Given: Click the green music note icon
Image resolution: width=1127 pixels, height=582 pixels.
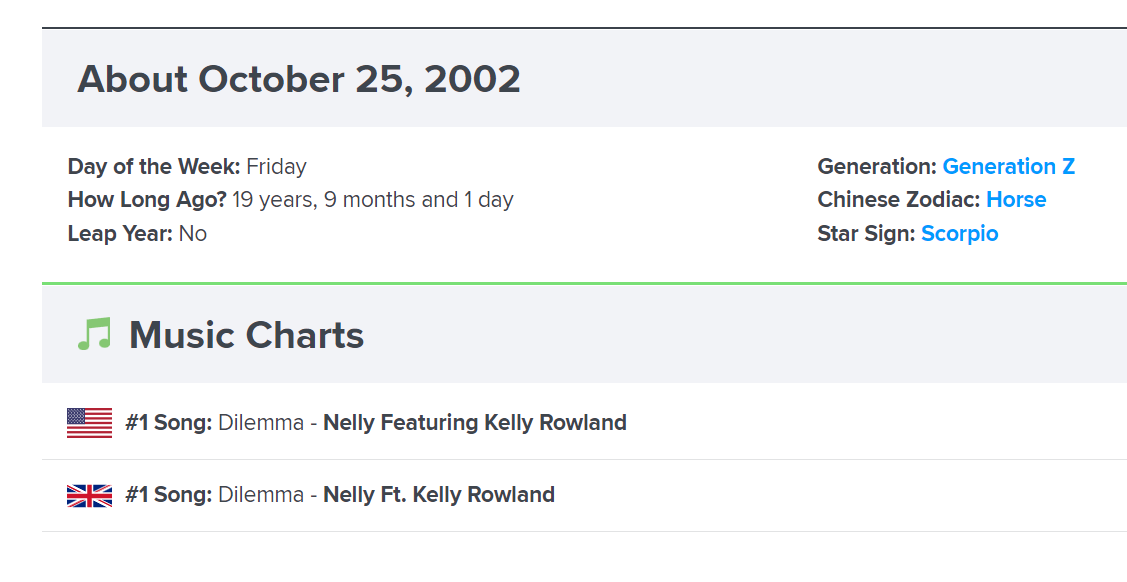Looking at the screenshot, I should [94, 335].
